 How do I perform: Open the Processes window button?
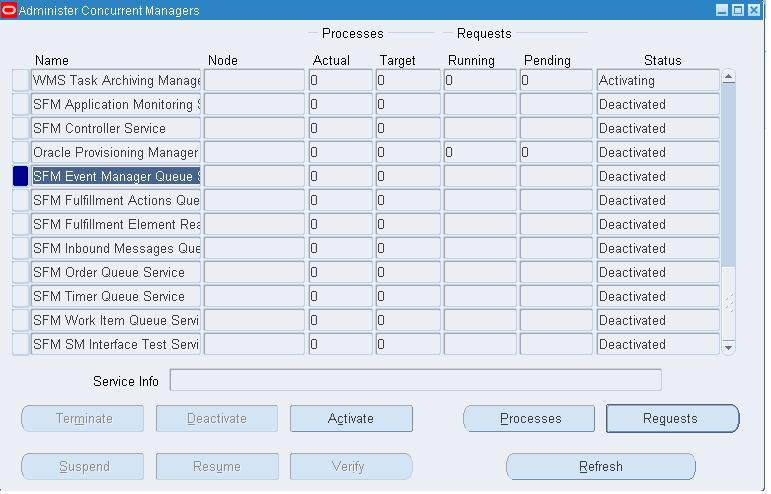530,419
